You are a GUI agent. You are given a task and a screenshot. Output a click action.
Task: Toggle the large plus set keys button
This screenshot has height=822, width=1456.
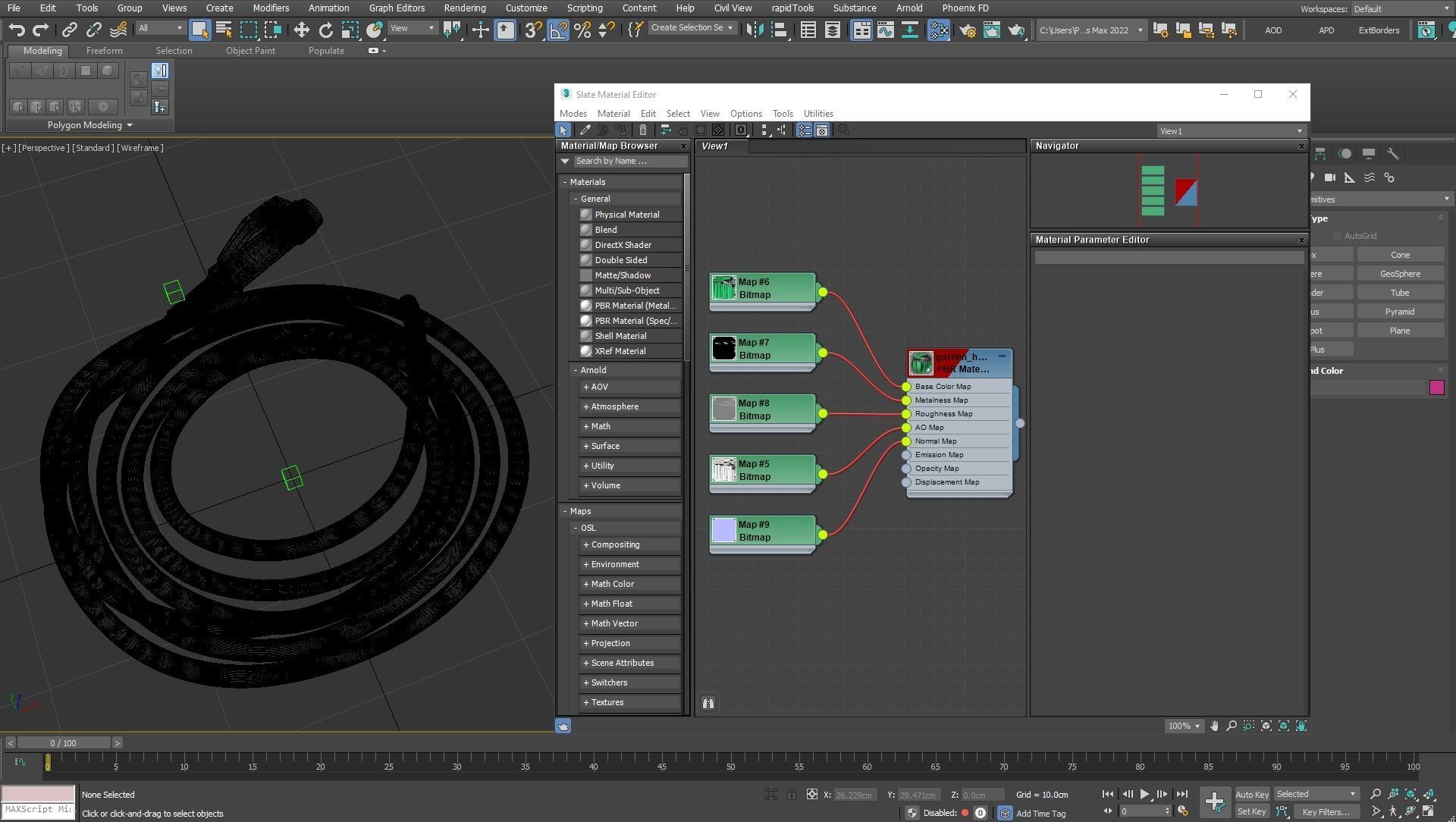(1214, 802)
